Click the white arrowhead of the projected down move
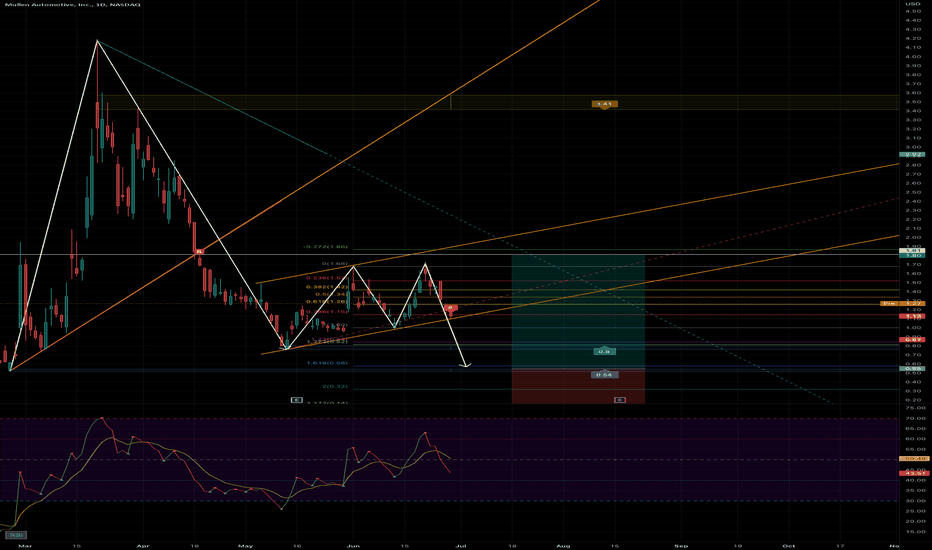Screen dimensions: 932x550 pyautogui.click(x=465, y=365)
